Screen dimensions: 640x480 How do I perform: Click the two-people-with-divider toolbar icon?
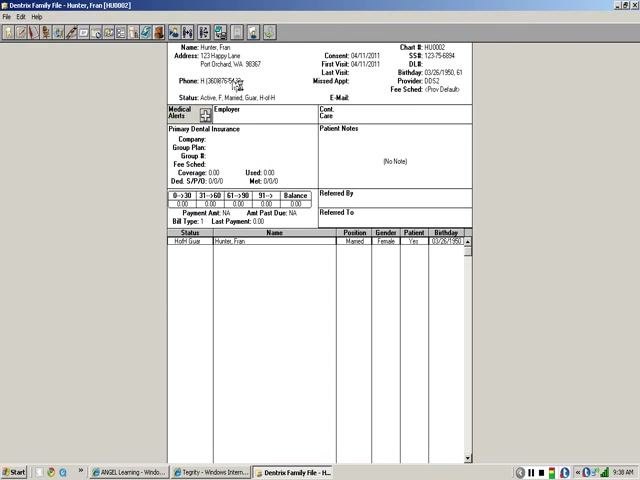(188, 32)
